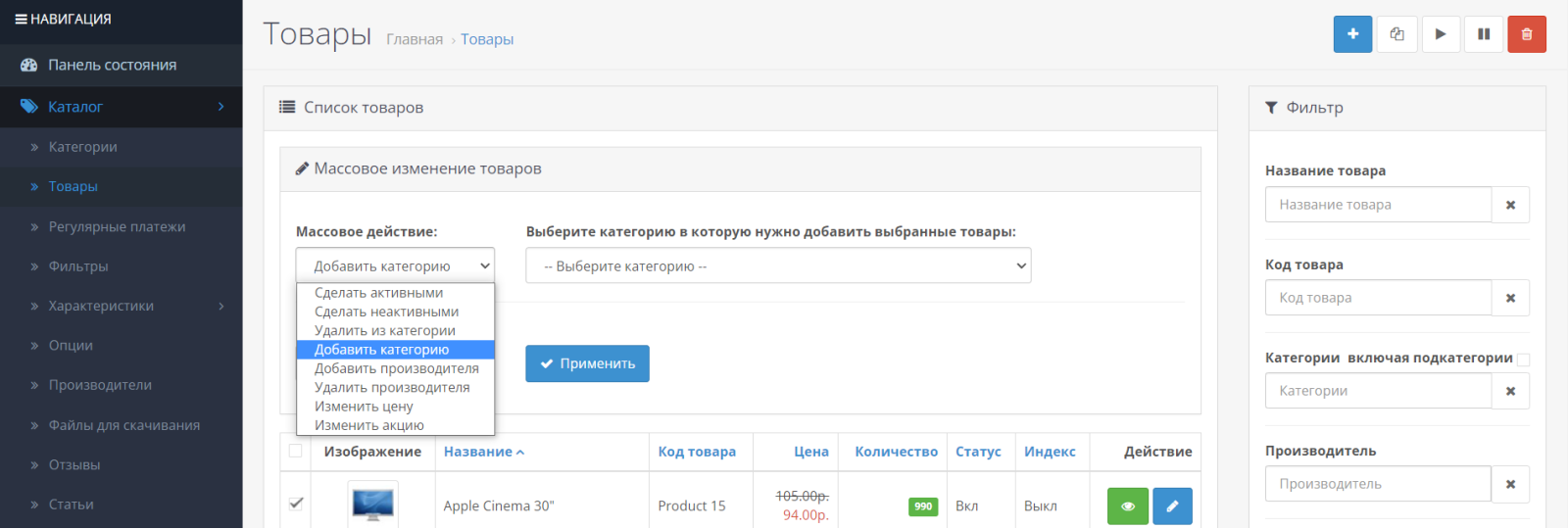Click the red trash delete button
The image size is (1568, 529).
1527,34
